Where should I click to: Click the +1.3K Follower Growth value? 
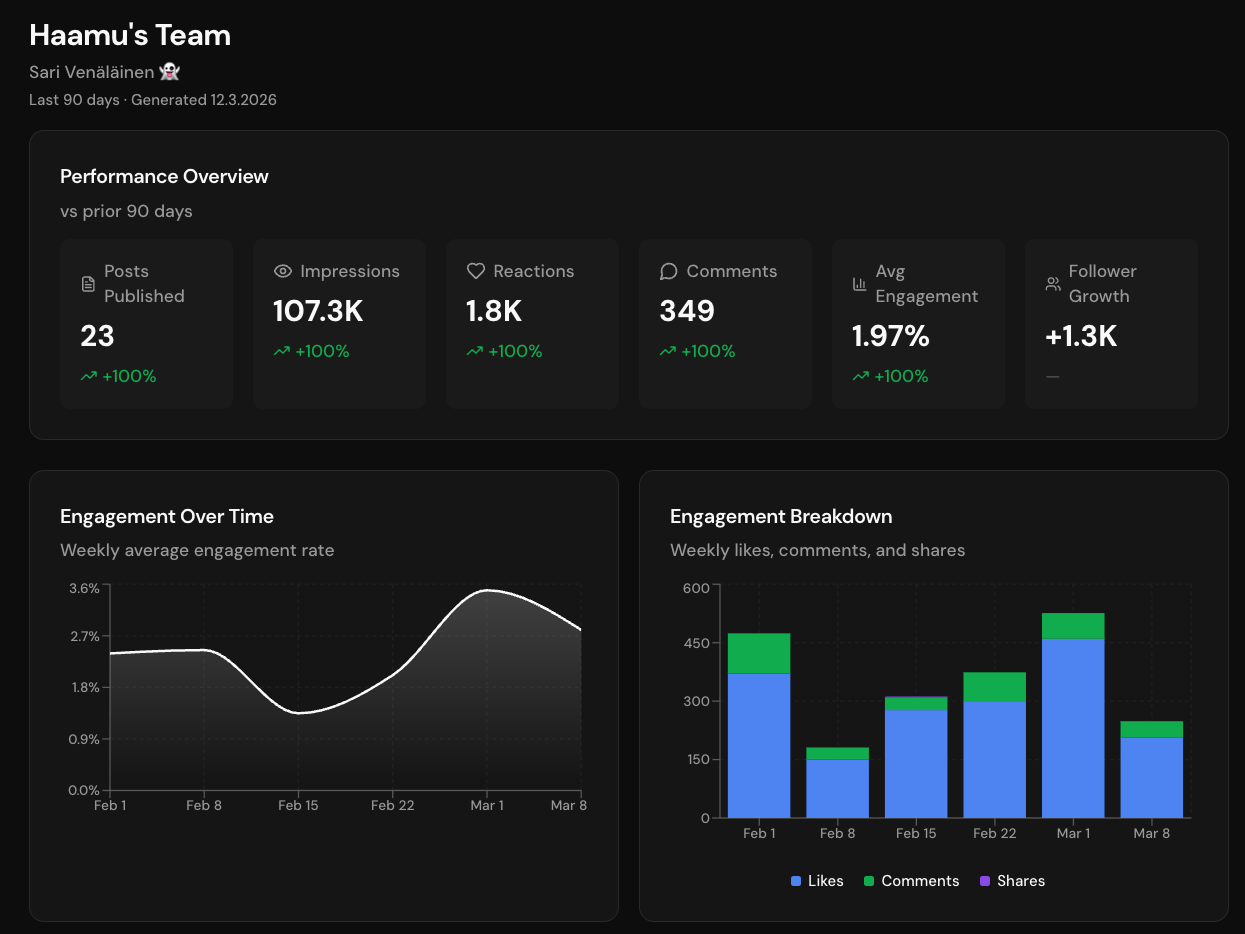click(1079, 337)
